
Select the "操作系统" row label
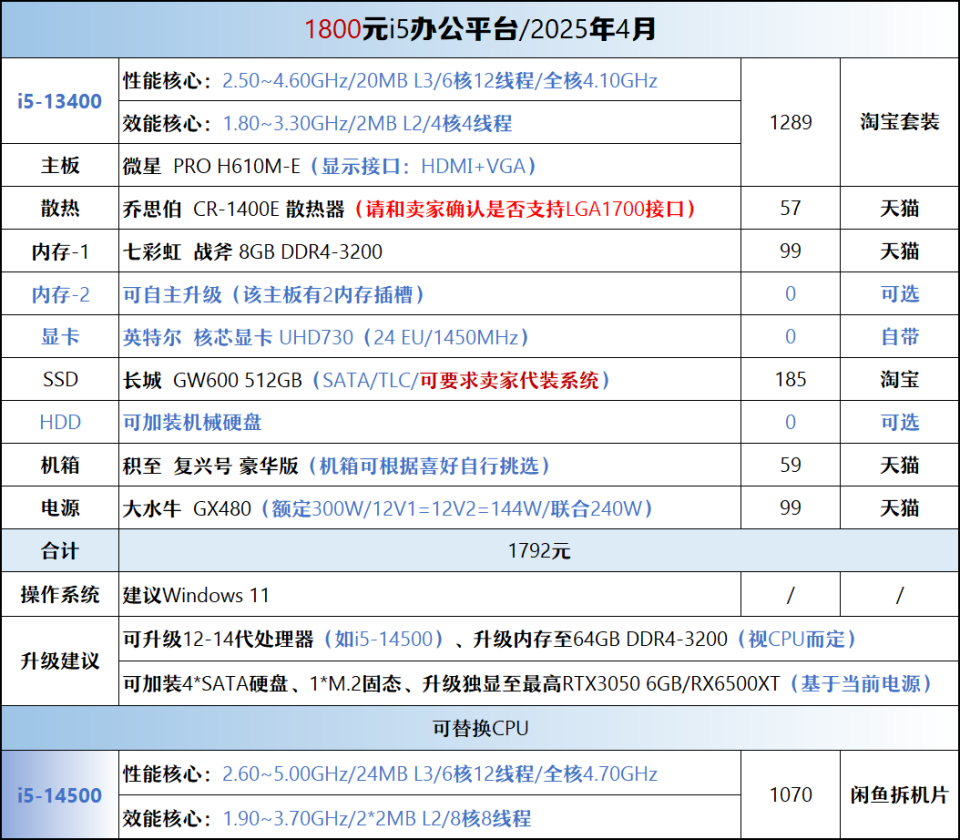click(59, 594)
